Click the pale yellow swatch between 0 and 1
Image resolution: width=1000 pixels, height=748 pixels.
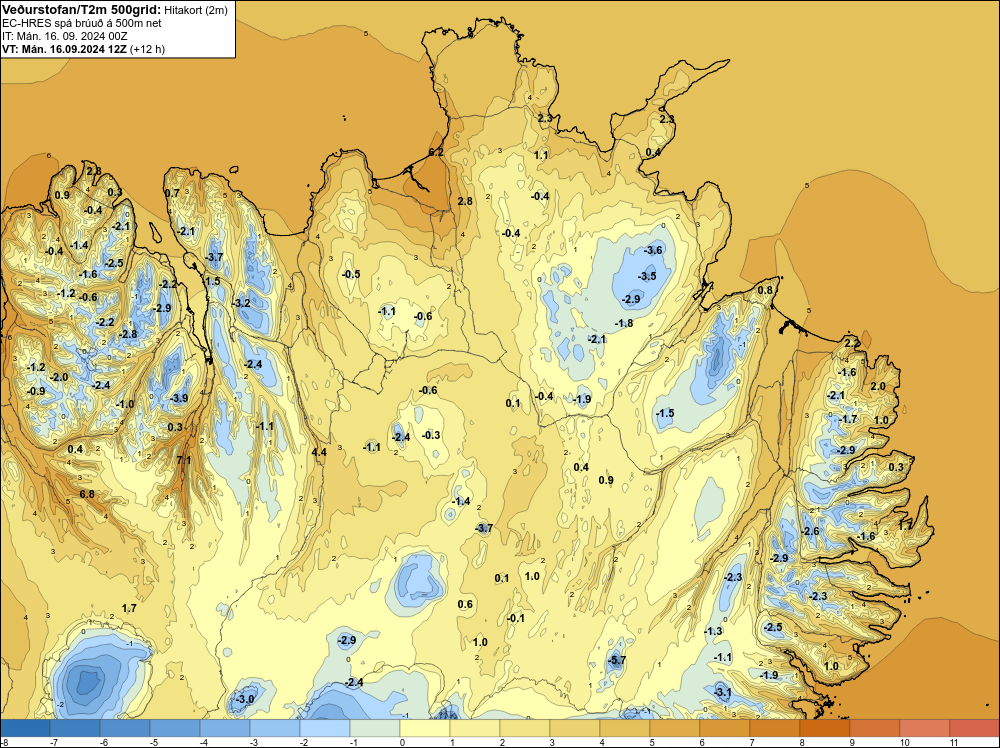pyautogui.click(x=425, y=728)
